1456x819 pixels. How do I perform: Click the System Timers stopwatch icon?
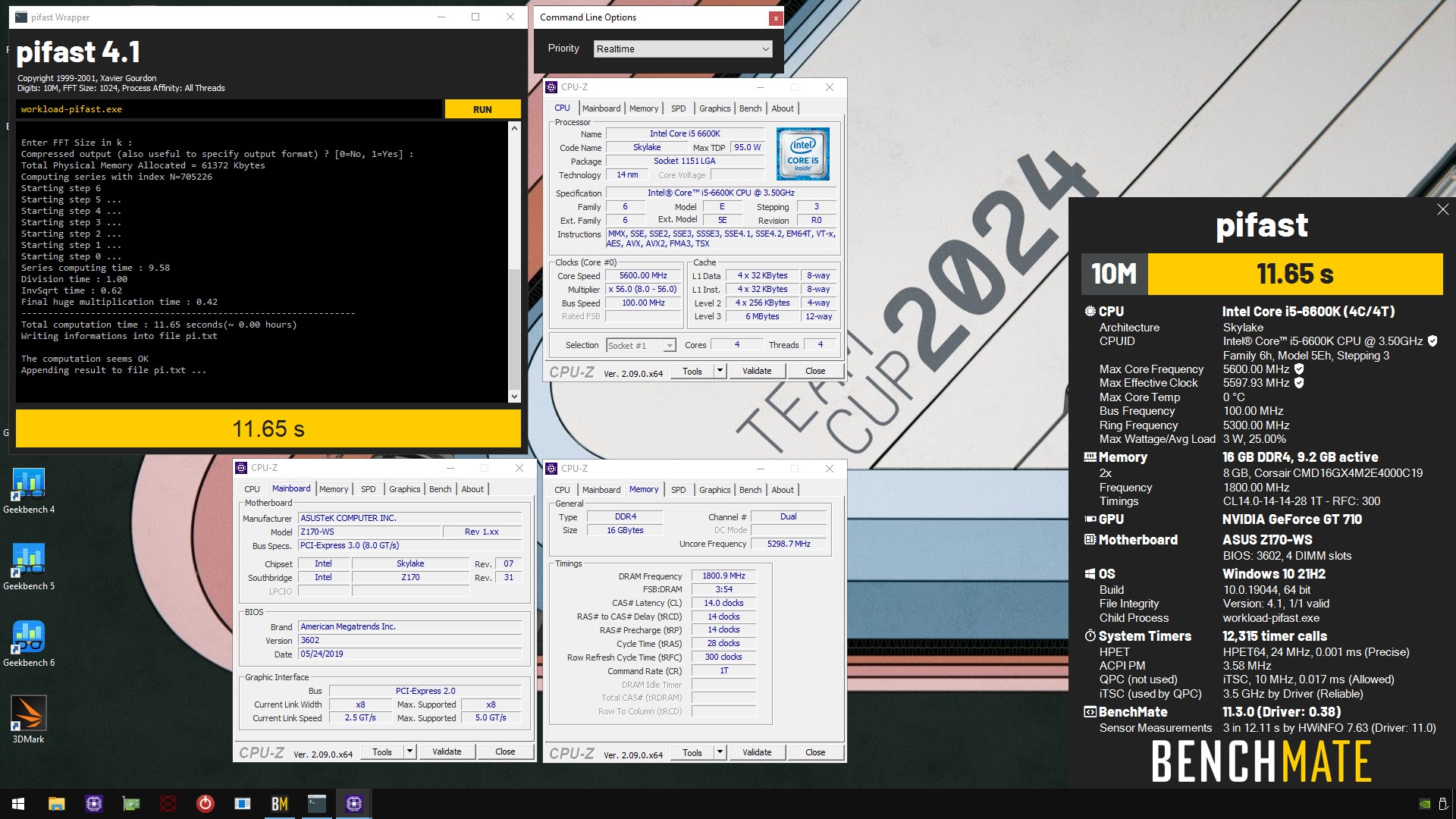click(x=1090, y=636)
